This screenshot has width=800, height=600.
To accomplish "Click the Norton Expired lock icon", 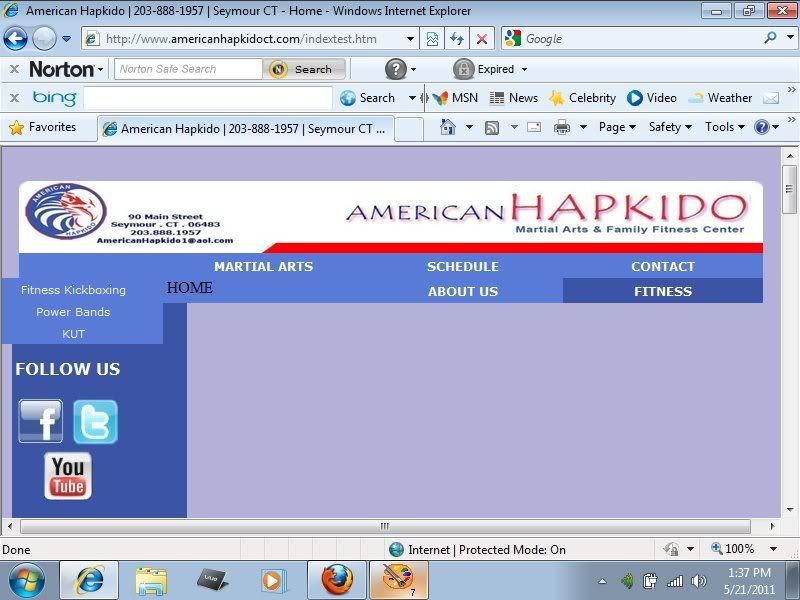I will click(463, 69).
